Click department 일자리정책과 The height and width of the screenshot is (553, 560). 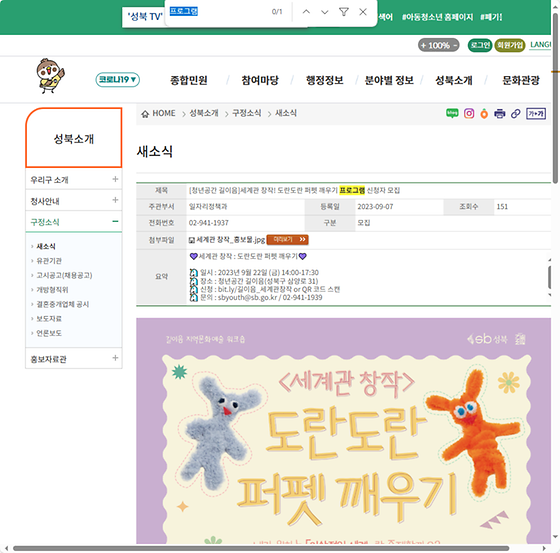[x=208, y=206]
